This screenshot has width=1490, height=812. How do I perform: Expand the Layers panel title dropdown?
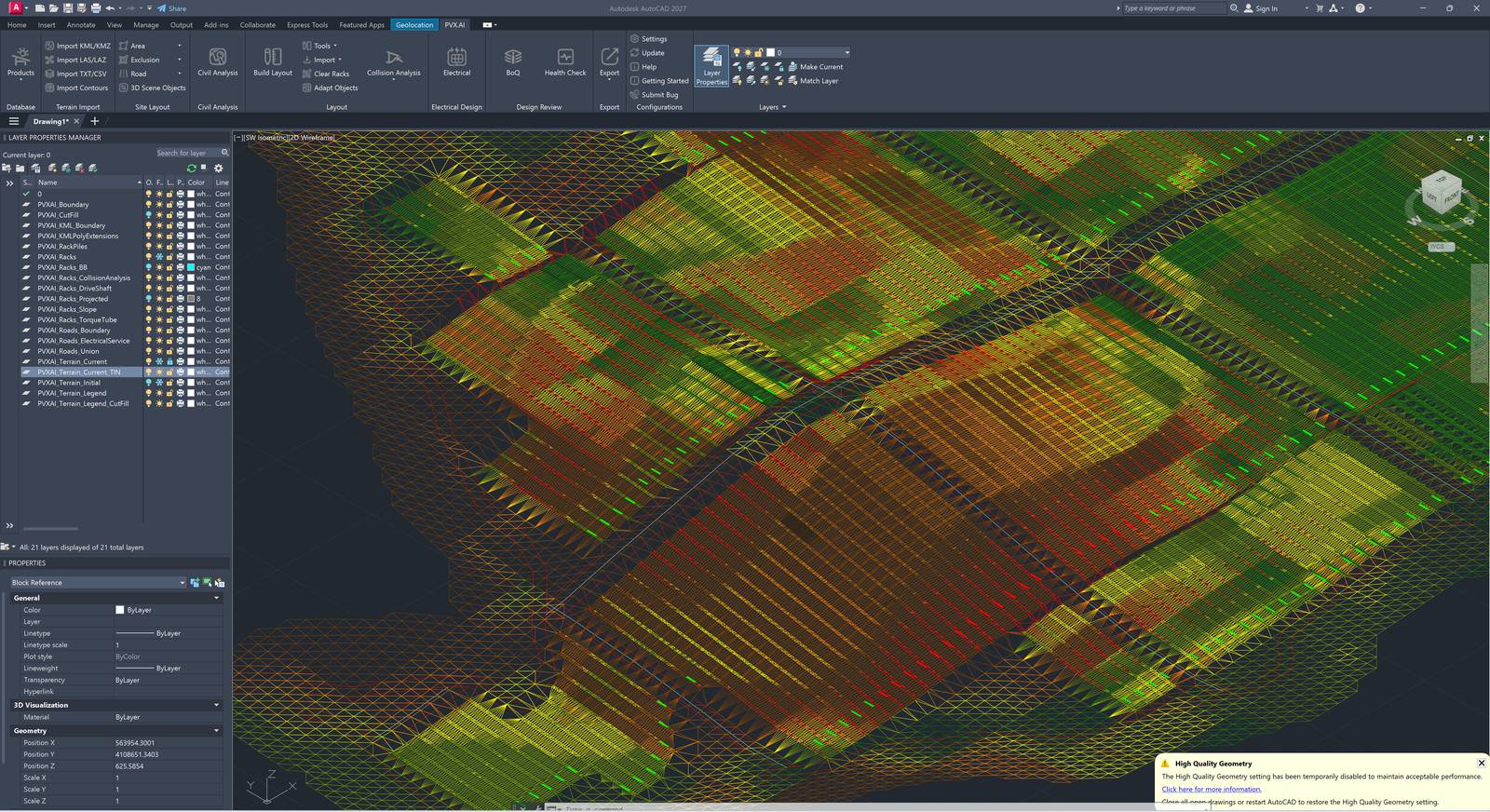click(x=772, y=107)
